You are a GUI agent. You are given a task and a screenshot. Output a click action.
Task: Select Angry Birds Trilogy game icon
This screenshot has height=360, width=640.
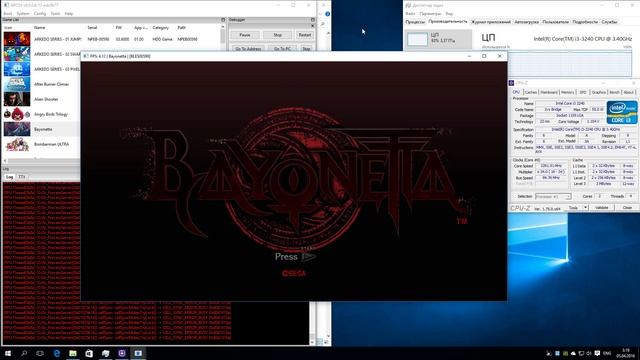click(17, 114)
